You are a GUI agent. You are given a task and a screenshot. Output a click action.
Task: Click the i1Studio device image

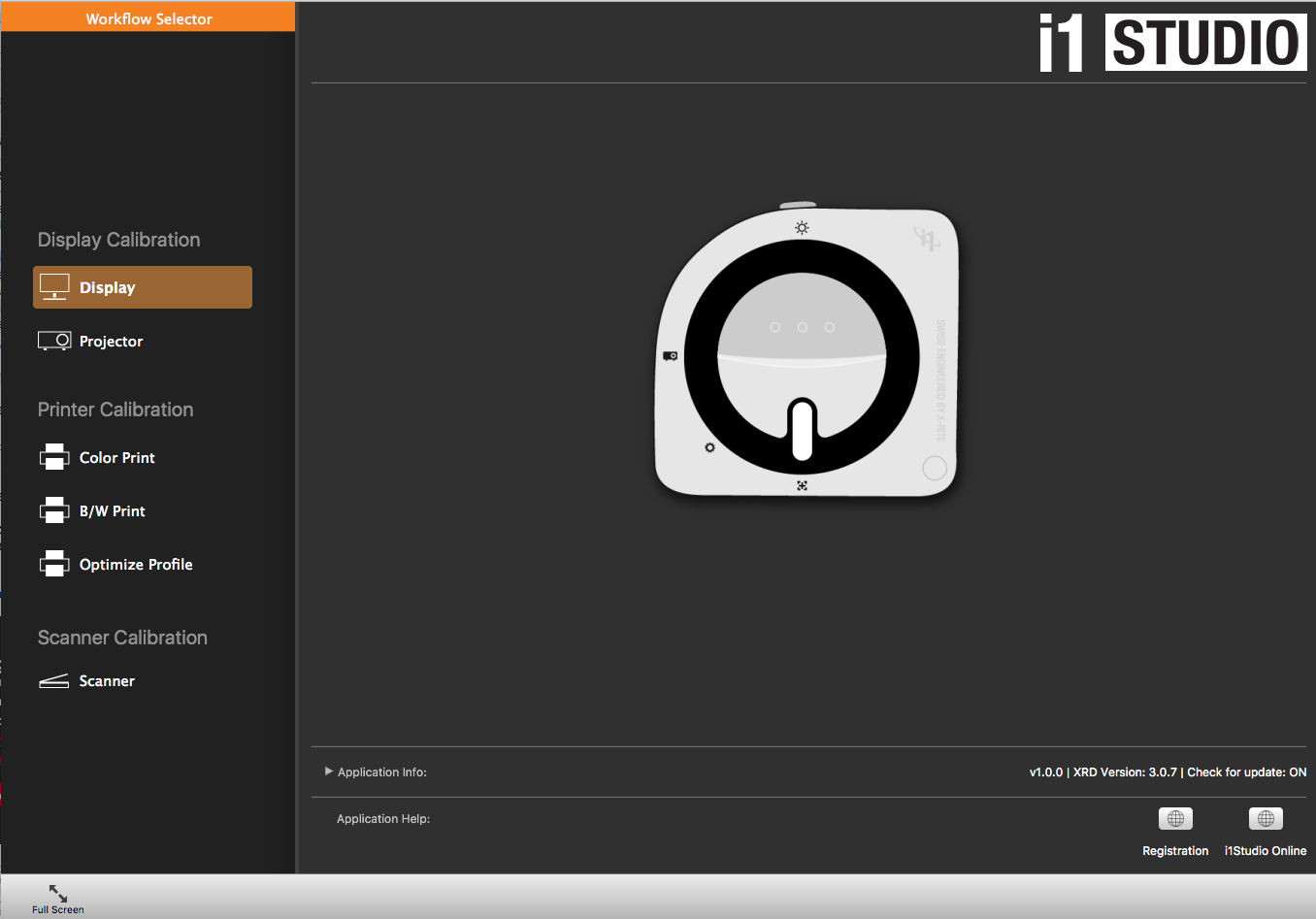click(x=806, y=354)
